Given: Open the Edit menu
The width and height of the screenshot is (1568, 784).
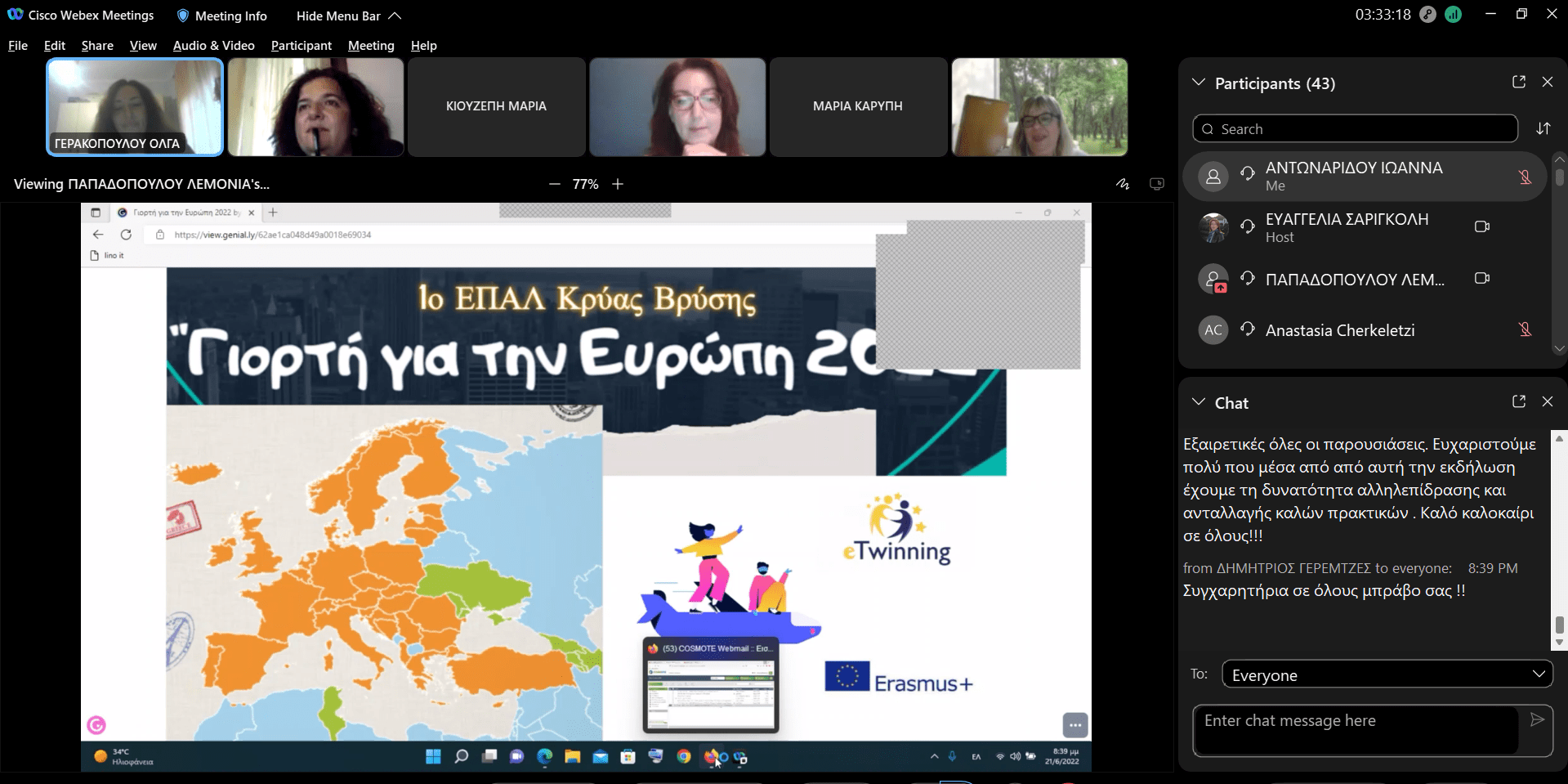Looking at the screenshot, I should [55, 46].
